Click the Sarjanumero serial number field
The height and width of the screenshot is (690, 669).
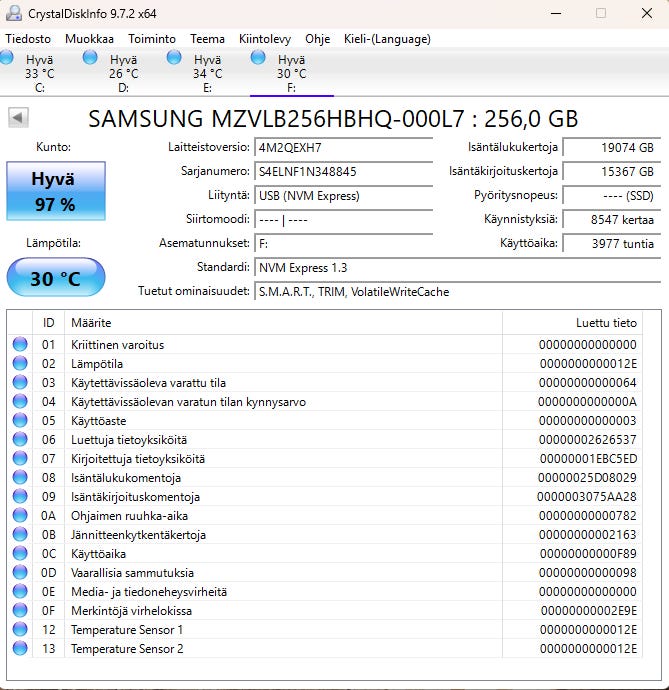coord(344,171)
